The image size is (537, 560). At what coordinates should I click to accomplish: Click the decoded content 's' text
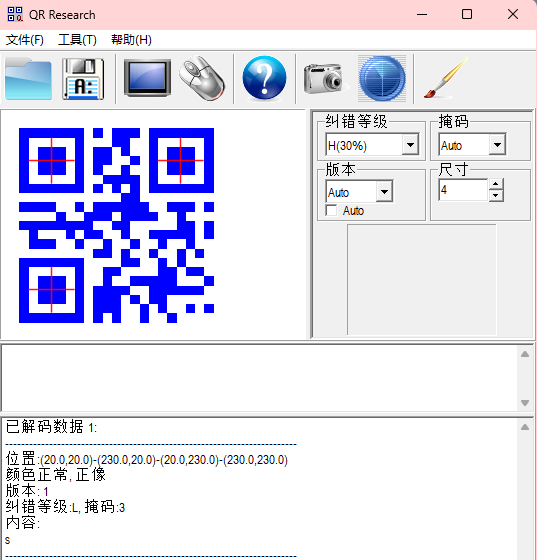8,540
